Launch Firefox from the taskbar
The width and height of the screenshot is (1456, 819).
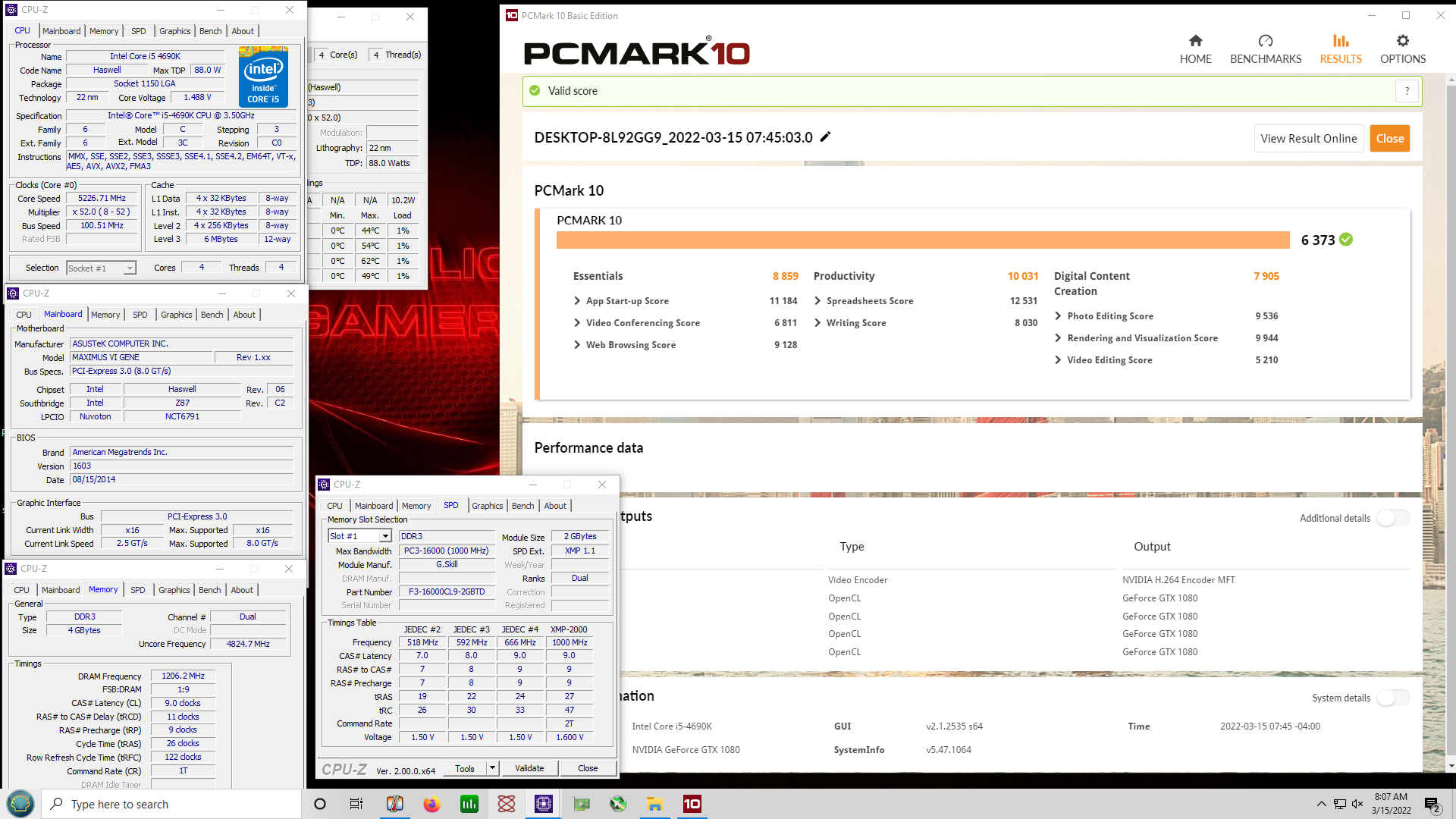tap(431, 804)
